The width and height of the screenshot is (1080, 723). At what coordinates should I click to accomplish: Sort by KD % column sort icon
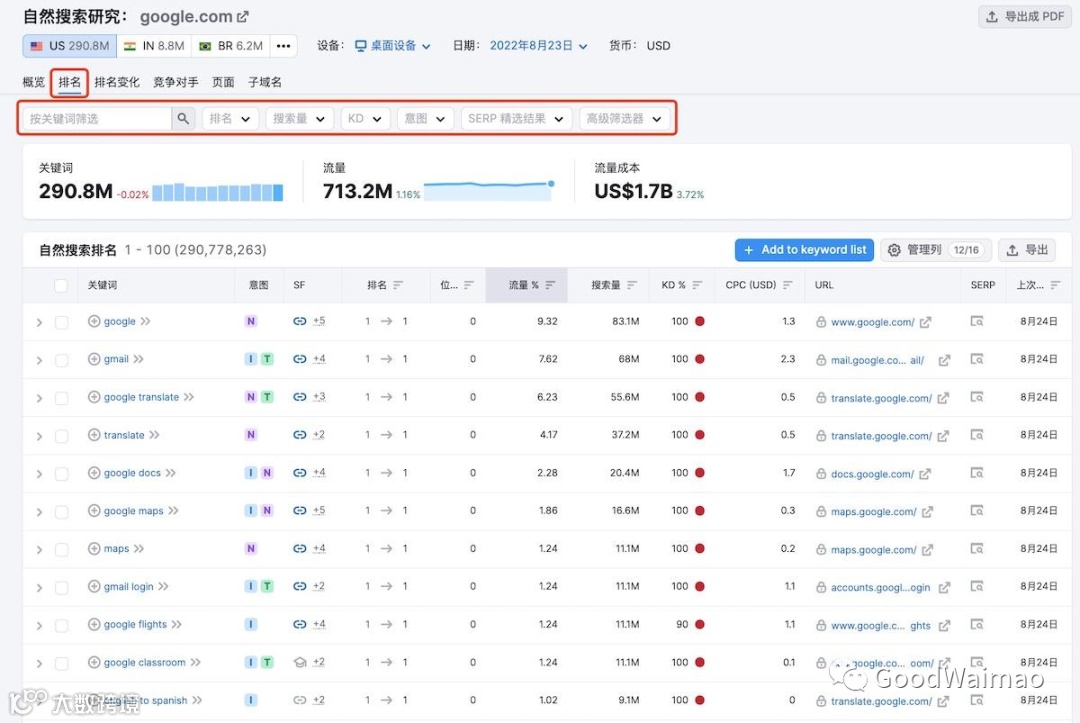(697, 284)
